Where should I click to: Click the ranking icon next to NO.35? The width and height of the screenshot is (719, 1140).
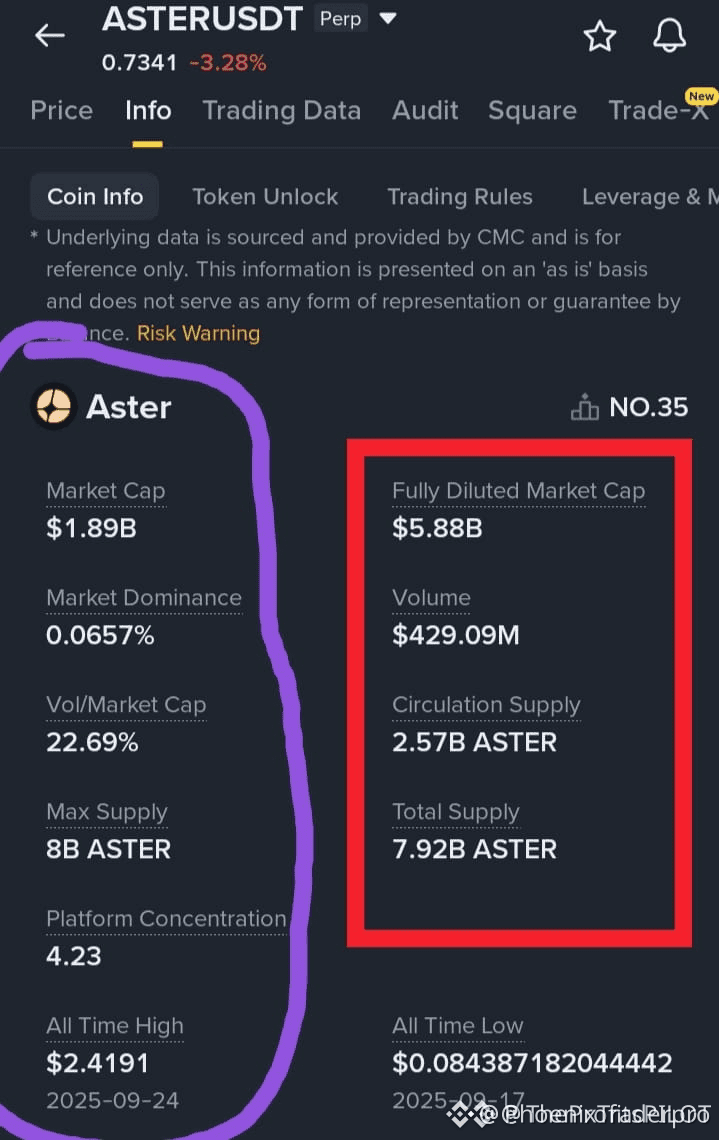tap(584, 407)
